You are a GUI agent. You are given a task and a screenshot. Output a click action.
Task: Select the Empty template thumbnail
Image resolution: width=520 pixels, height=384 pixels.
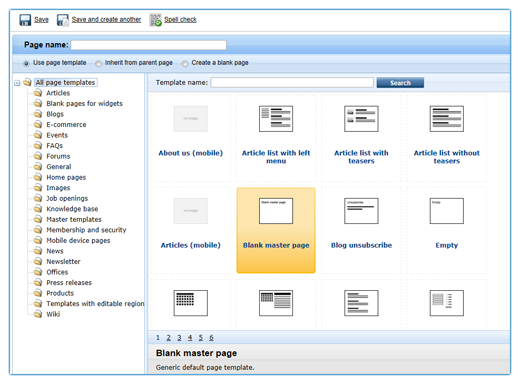[447, 211]
